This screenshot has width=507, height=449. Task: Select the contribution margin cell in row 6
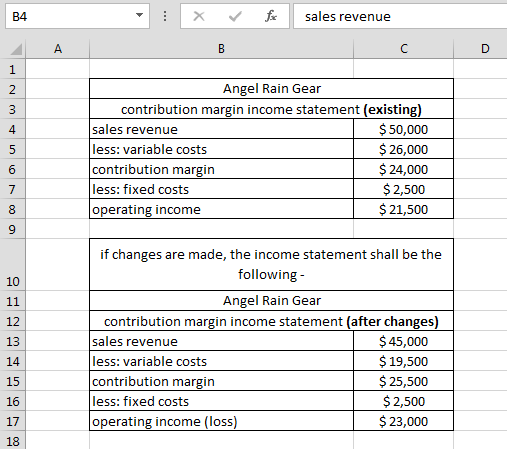point(221,169)
